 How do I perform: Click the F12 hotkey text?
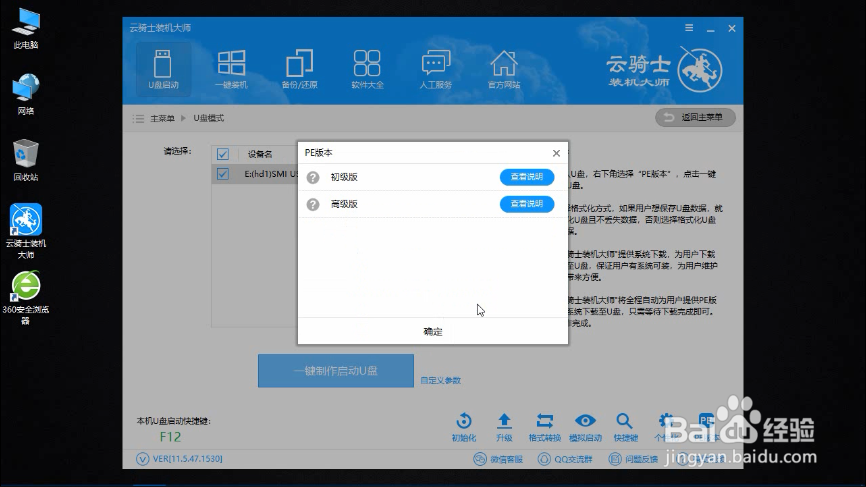coord(170,437)
